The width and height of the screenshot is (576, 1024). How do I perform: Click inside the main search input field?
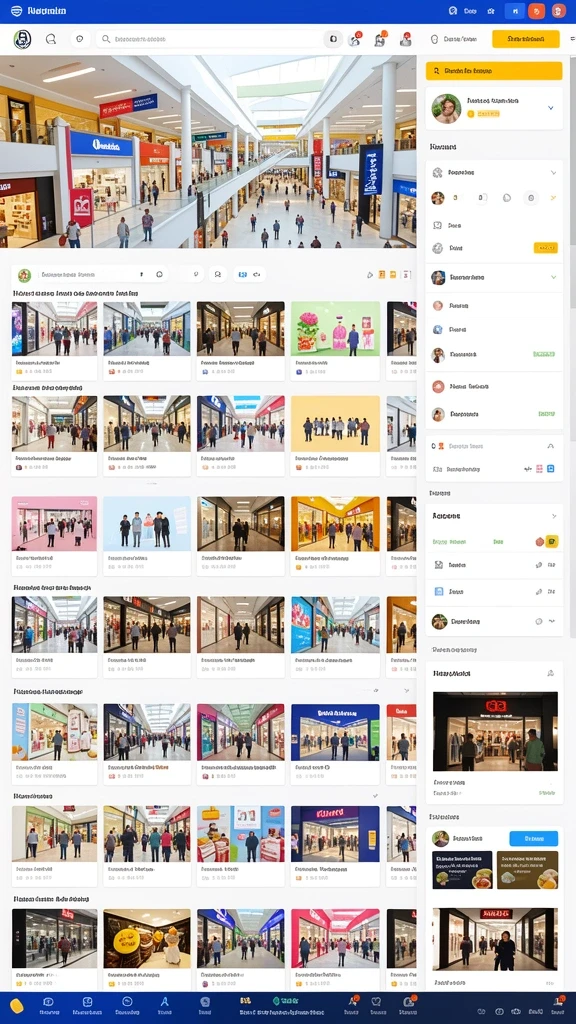[212, 39]
